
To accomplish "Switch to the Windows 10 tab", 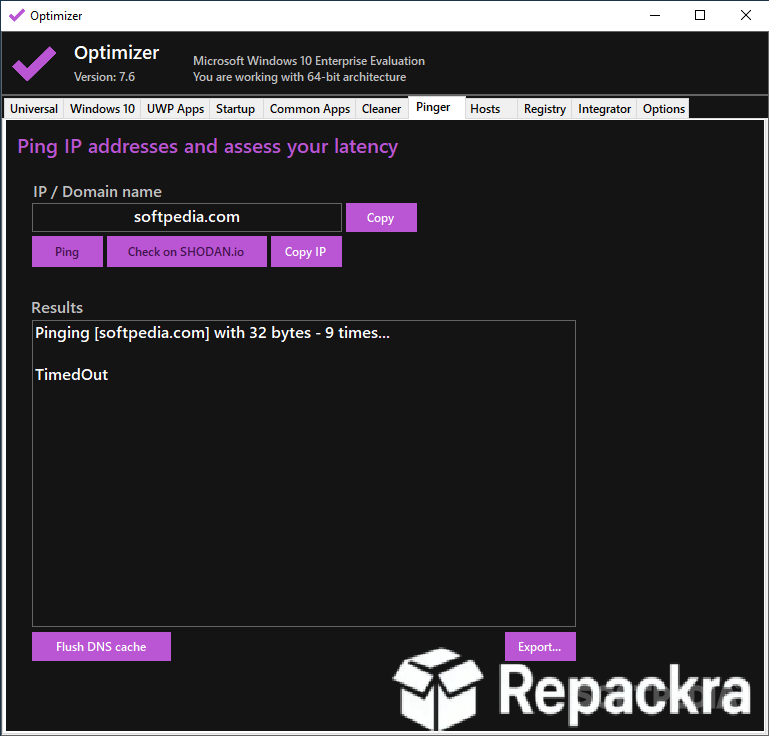I will [x=102, y=109].
